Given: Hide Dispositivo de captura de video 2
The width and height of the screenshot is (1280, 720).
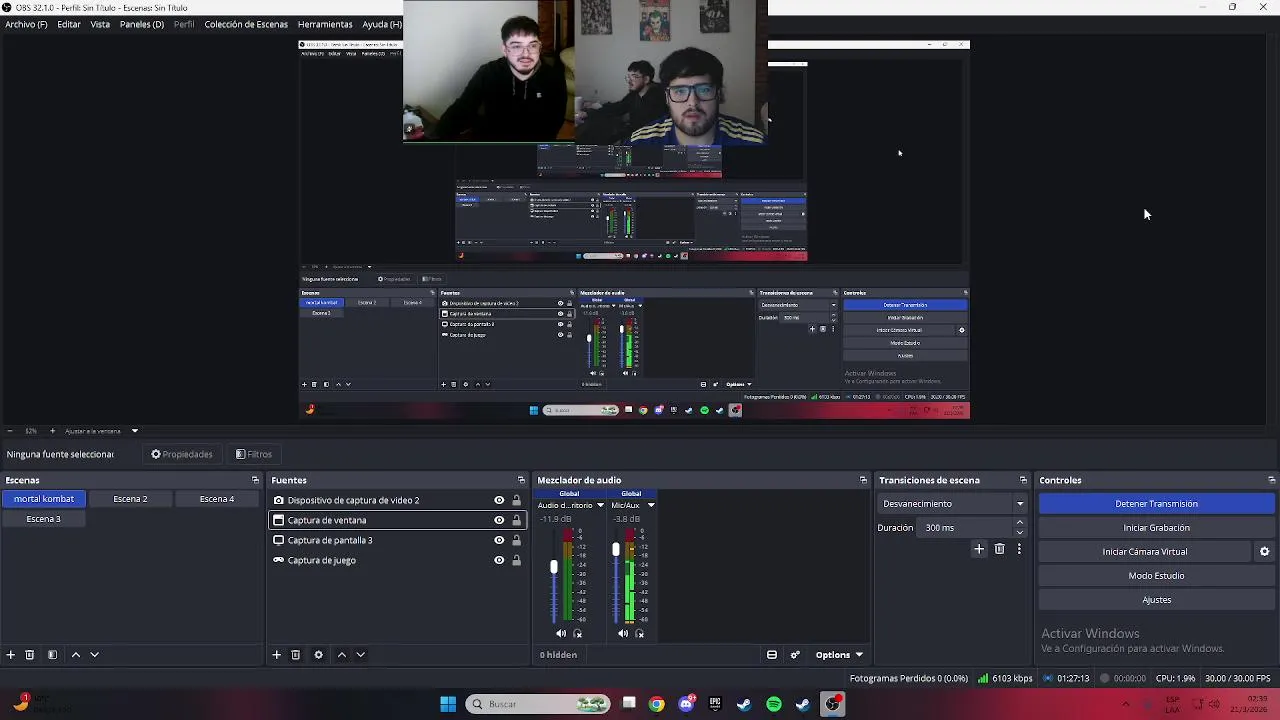Looking at the screenshot, I should coord(499,500).
